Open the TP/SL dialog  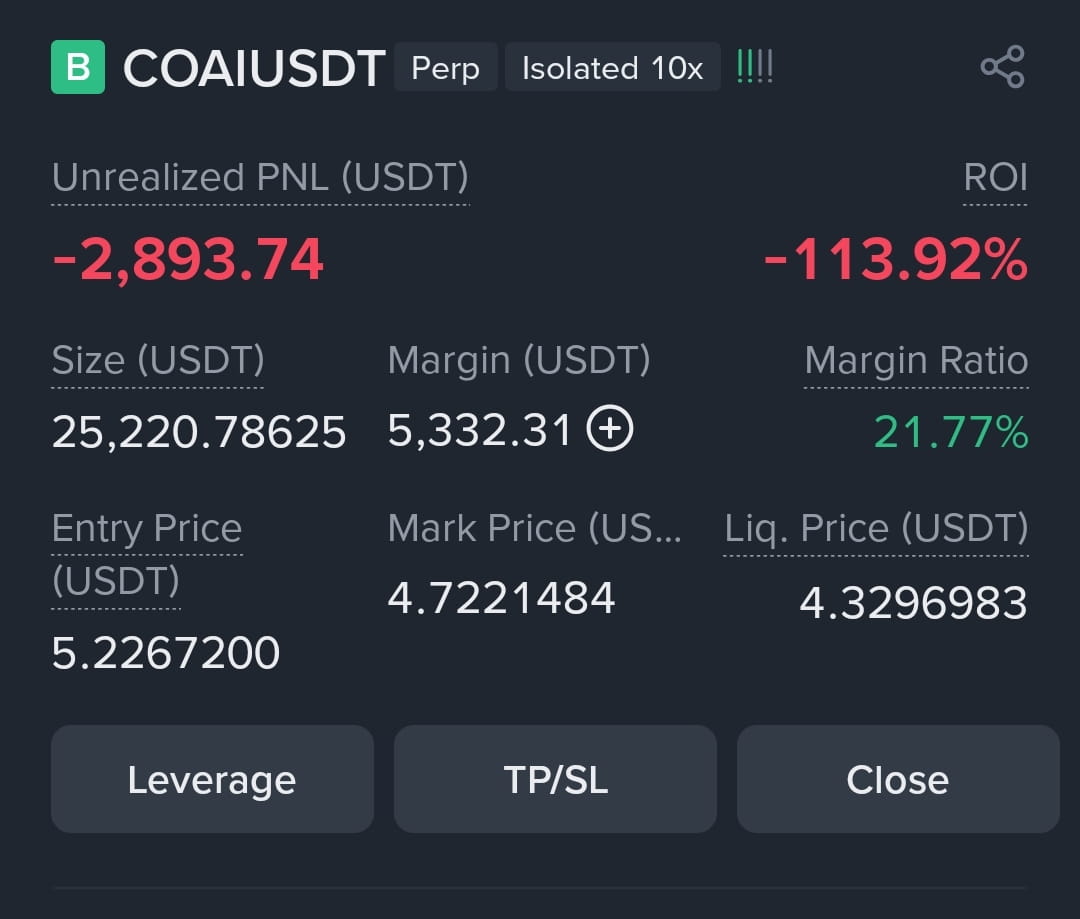coord(555,779)
